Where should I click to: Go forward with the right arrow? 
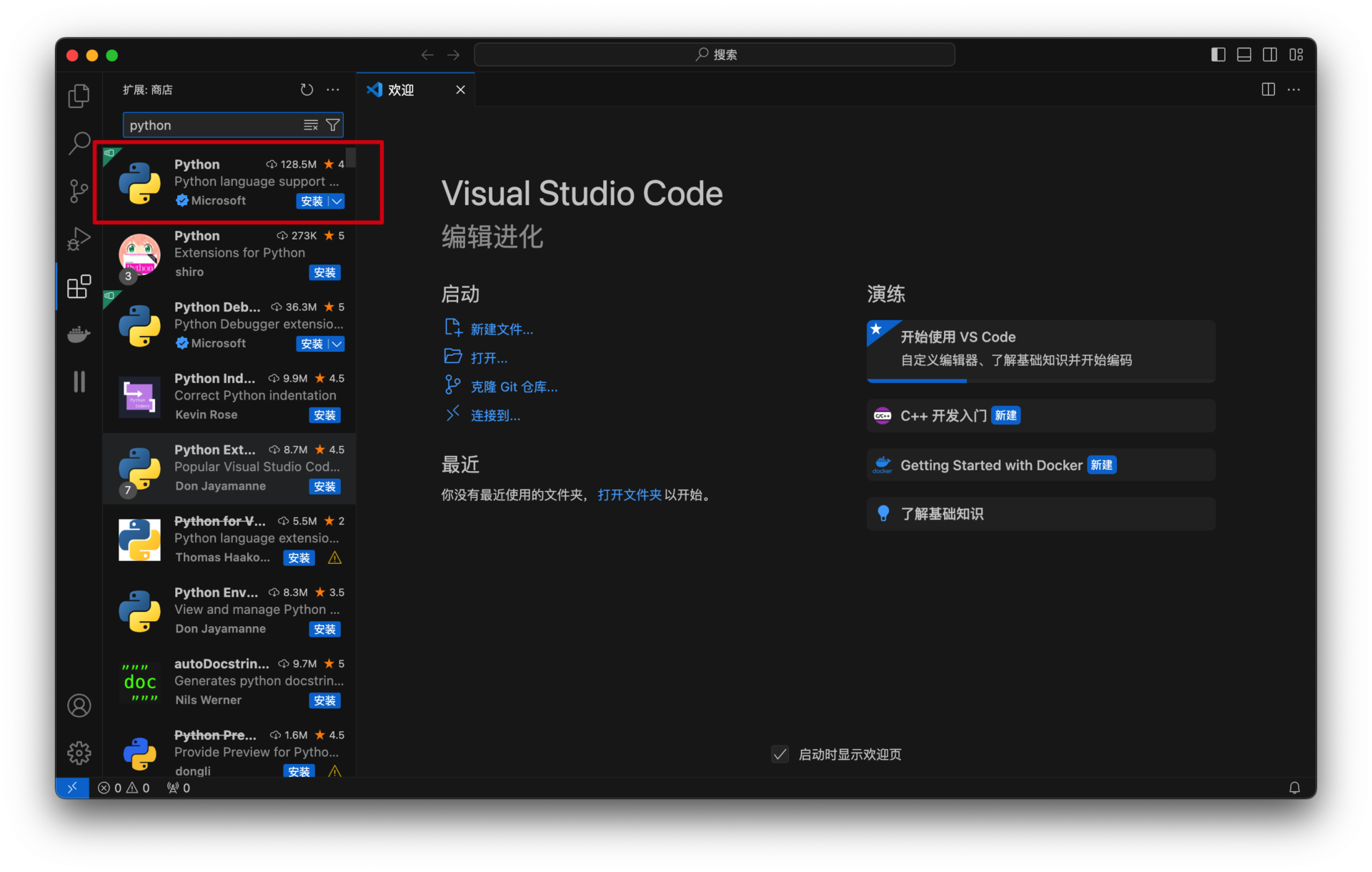[454, 55]
